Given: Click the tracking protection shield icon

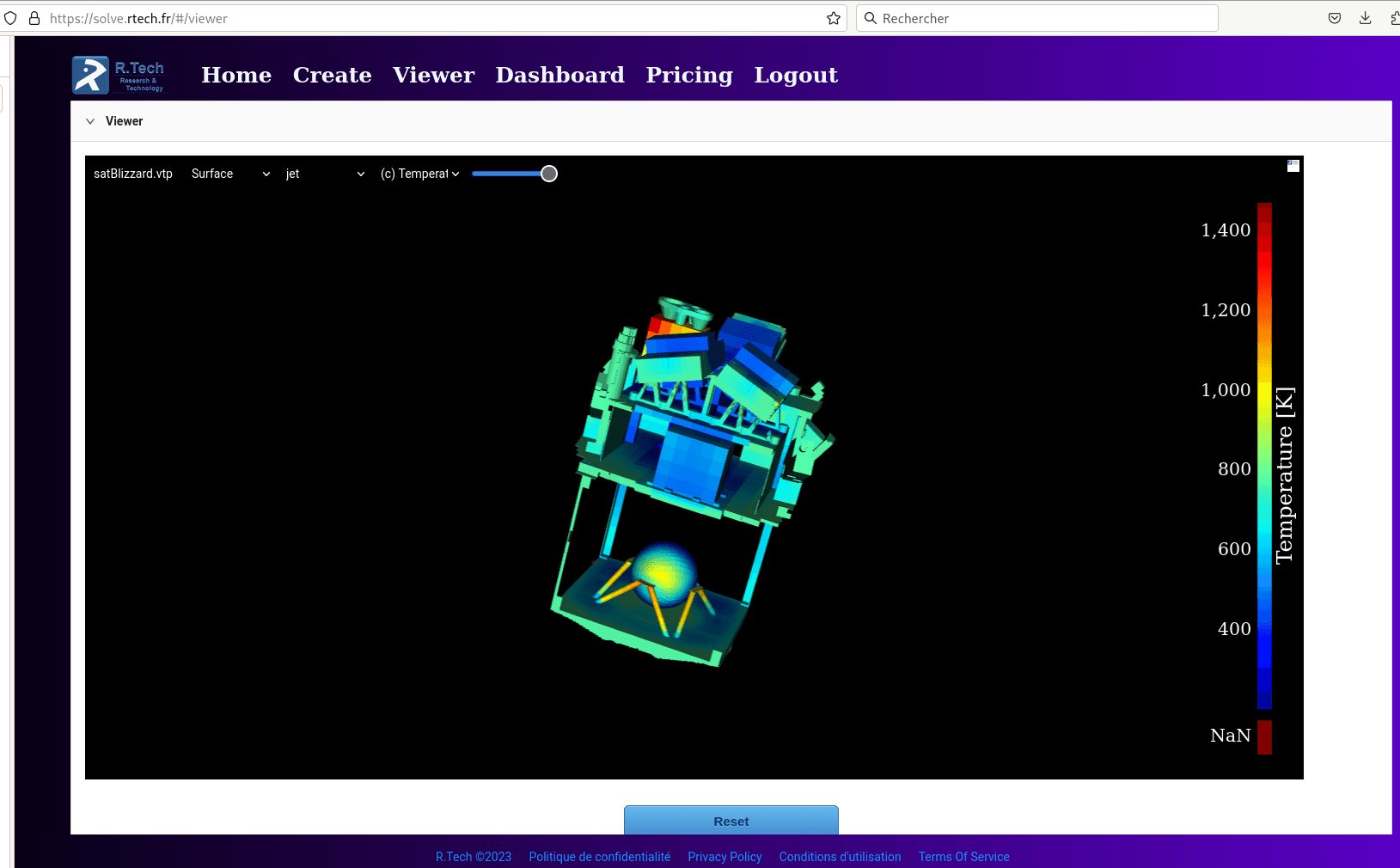Looking at the screenshot, I should click(10, 17).
